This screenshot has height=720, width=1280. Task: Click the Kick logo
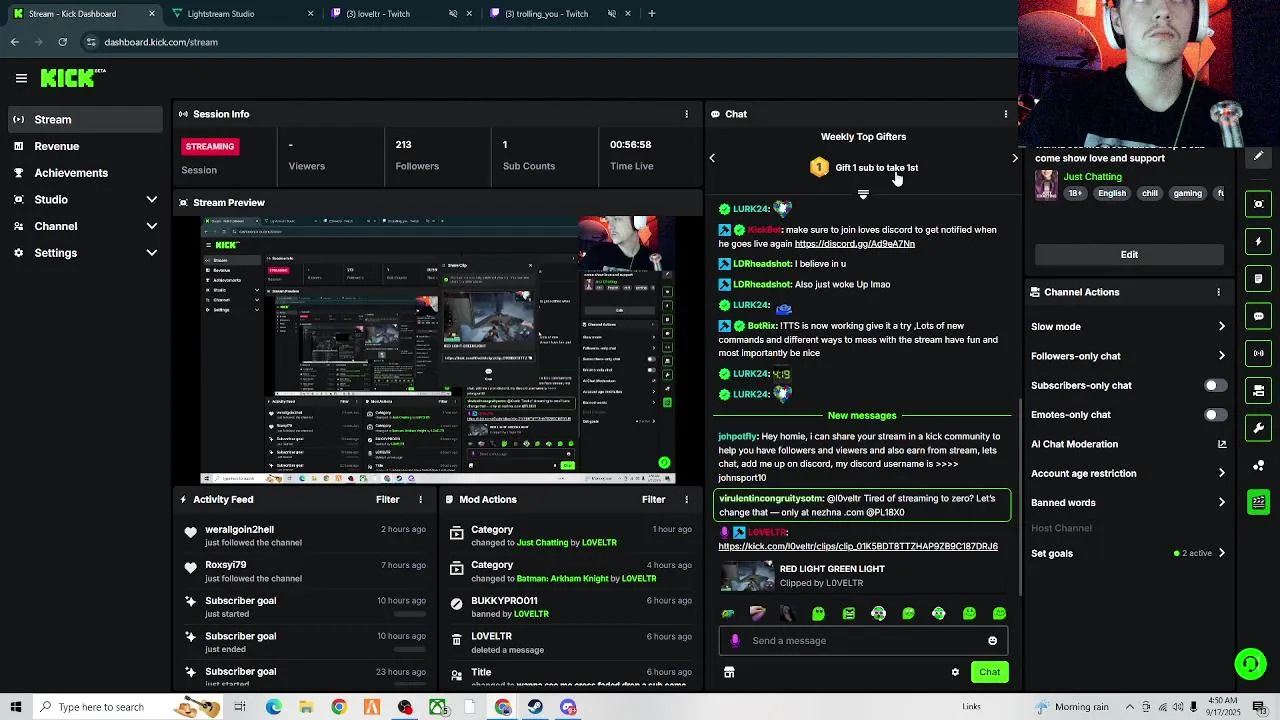coord(73,77)
